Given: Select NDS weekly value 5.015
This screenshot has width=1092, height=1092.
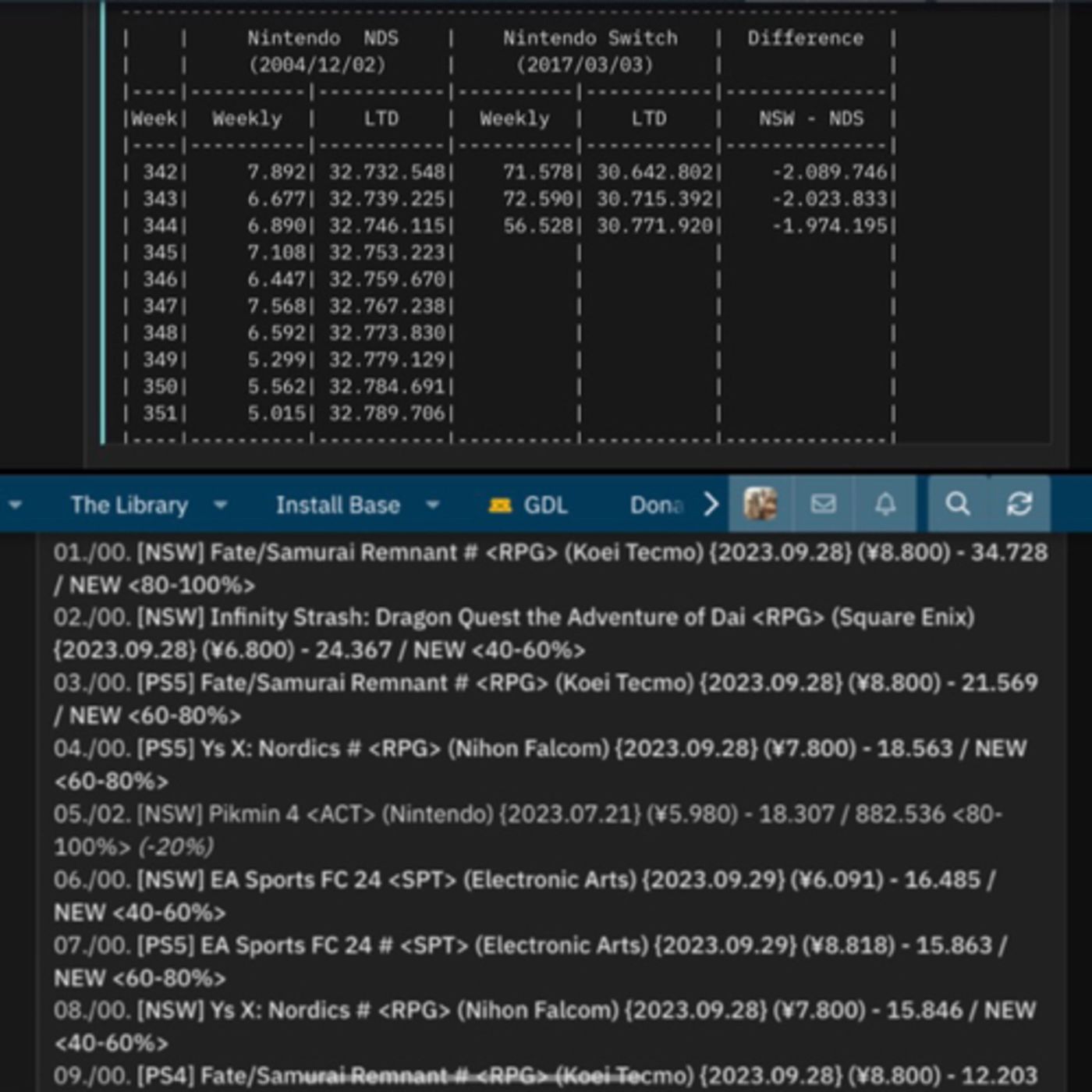Looking at the screenshot, I should click(277, 413).
